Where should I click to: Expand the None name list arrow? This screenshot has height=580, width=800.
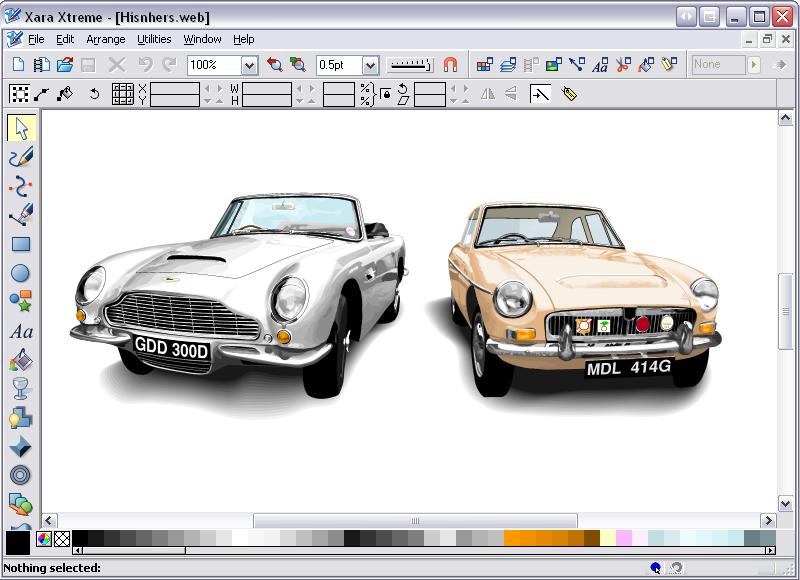coord(754,65)
